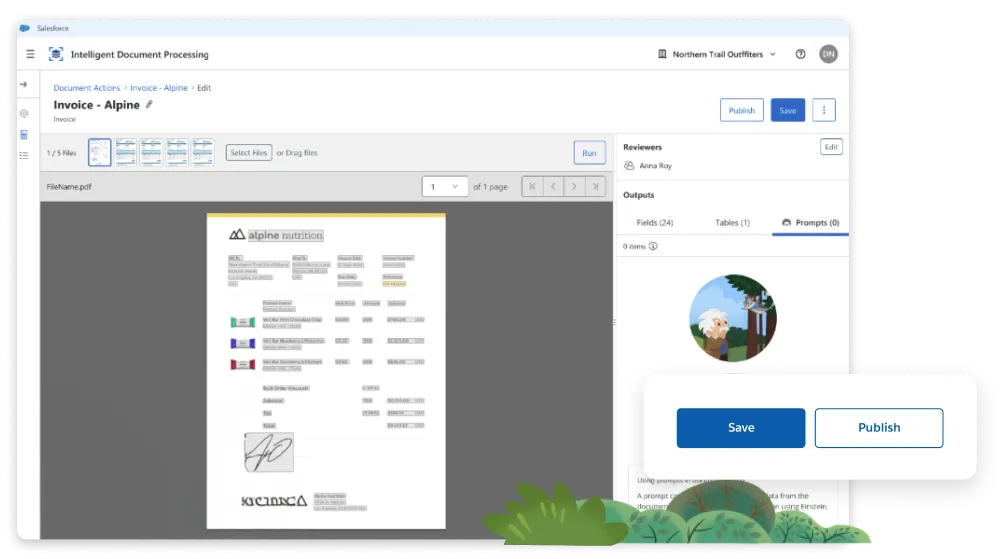This screenshot has width=1001, height=559.
Task: Jump to last page arrow
Action: (x=596, y=187)
